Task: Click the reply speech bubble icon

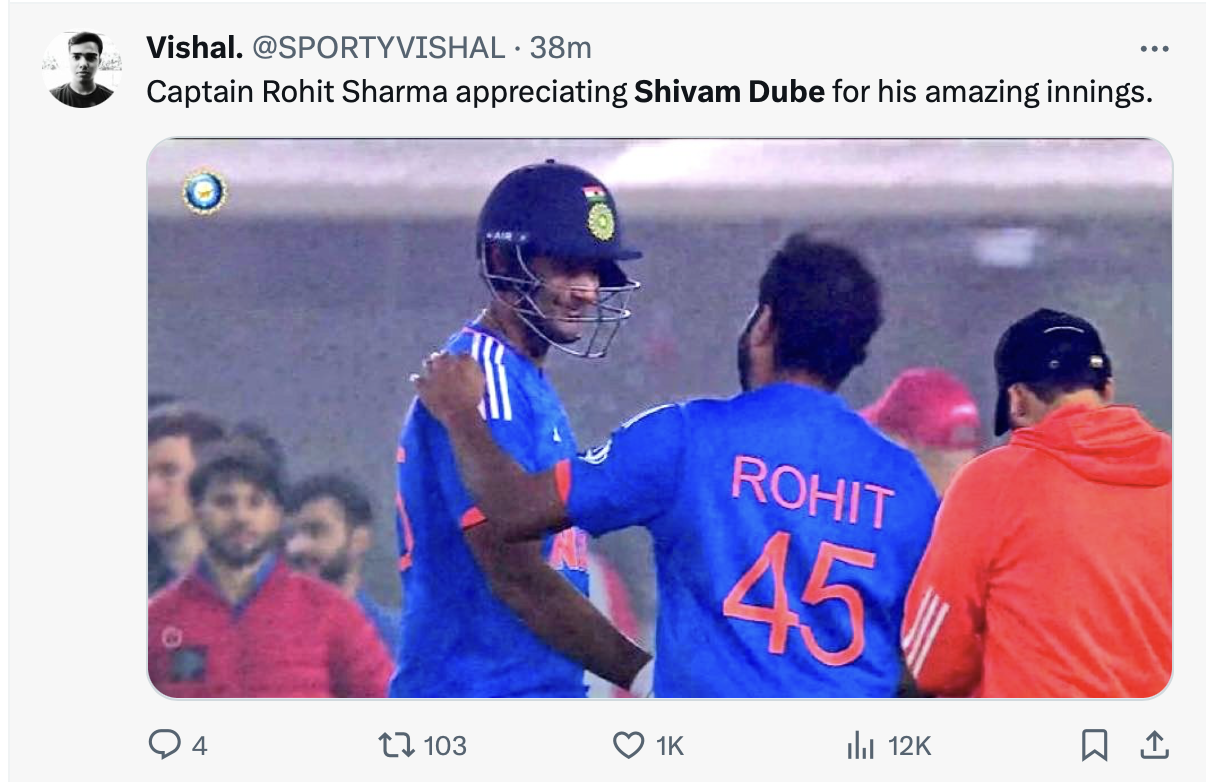Action: click(164, 744)
